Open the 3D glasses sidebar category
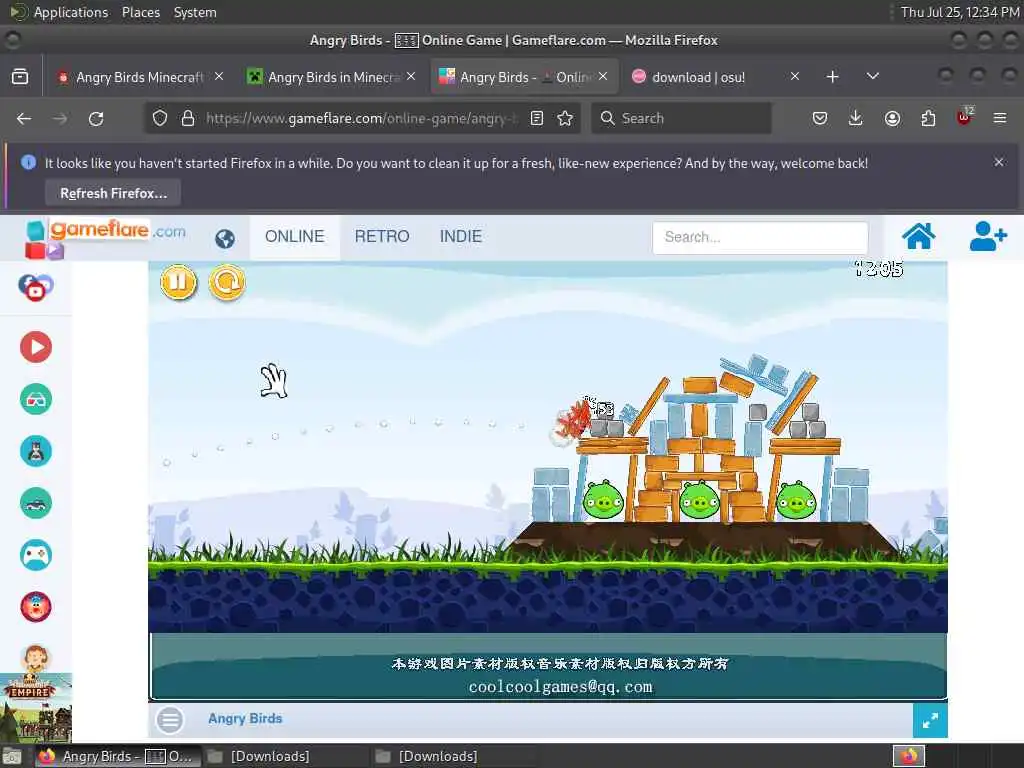The image size is (1024, 768). [36, 399]
